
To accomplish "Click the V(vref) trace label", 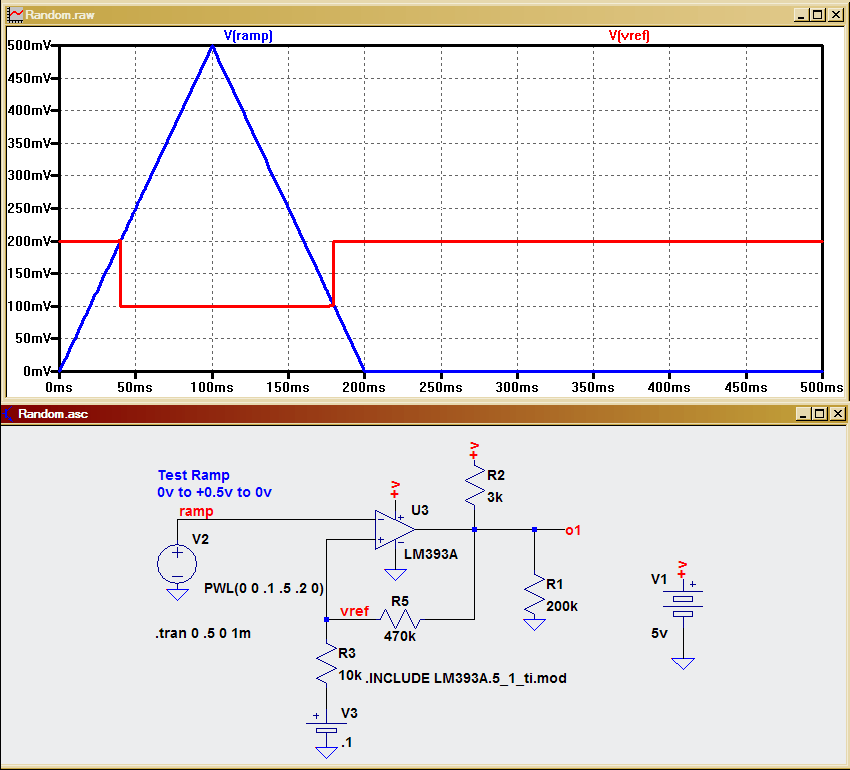I will 629,36.
